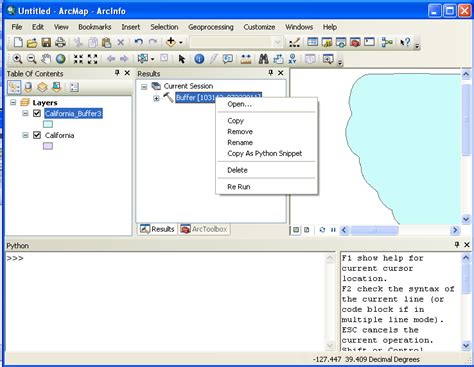Screen dimensions: 474x367
Task: Show the Python window toolbar icon
Action: point(369,42)
